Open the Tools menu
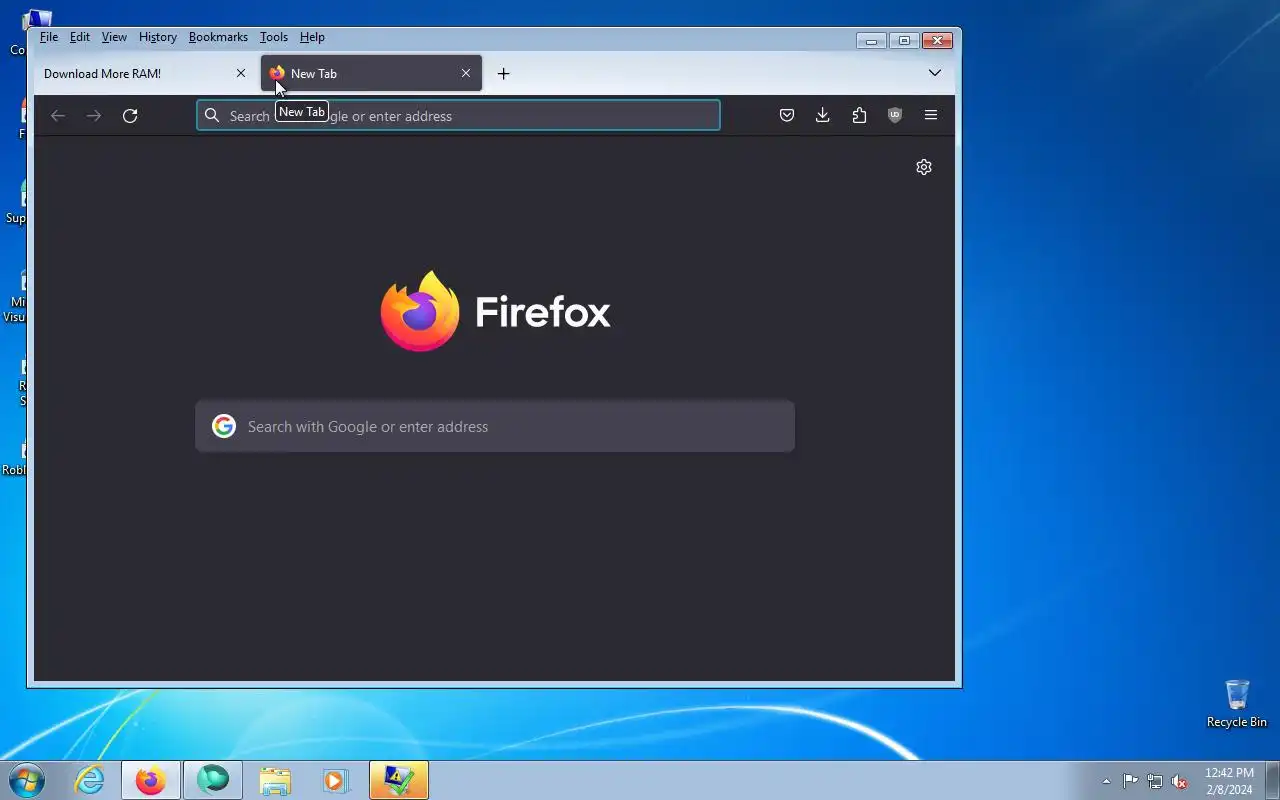The width and height of the screenshot is (1280, 800). 273,37
